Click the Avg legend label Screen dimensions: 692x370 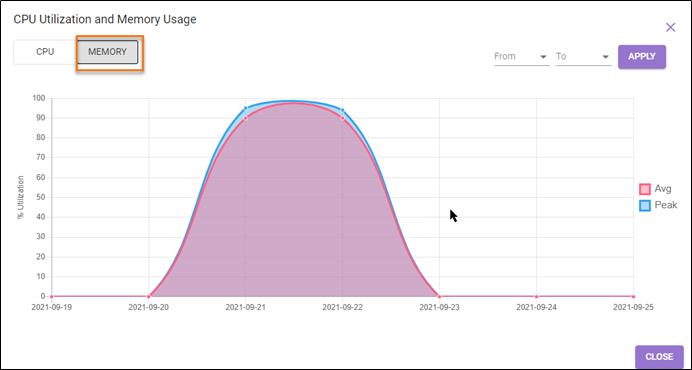pyautogui.click(x=663, y=189)
